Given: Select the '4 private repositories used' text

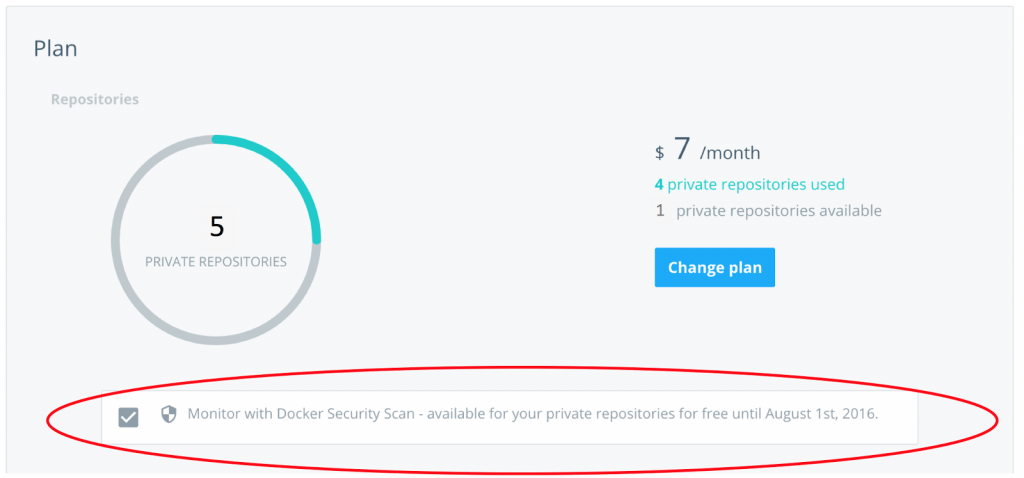Looking at the screenshot, I should point(749,184).
